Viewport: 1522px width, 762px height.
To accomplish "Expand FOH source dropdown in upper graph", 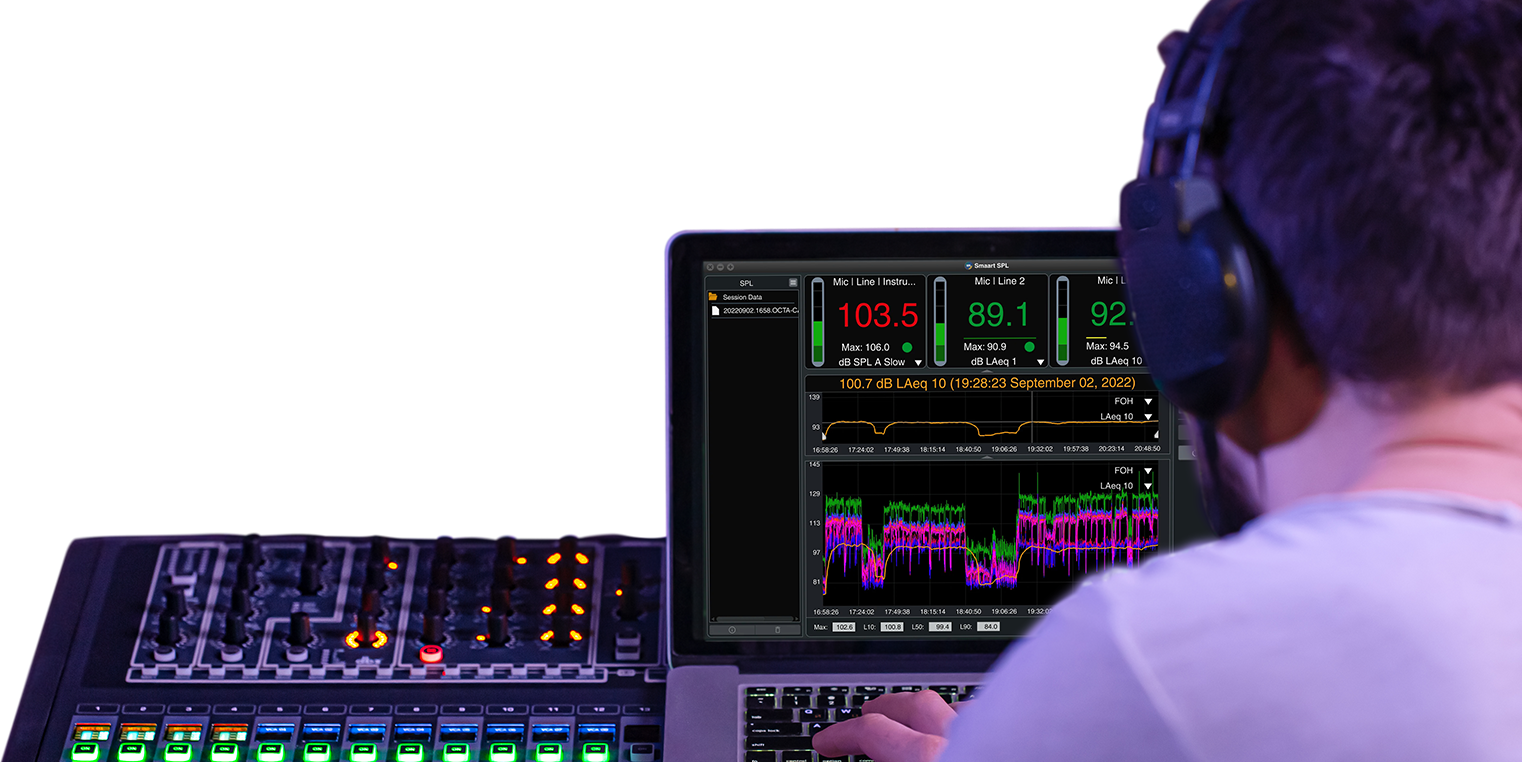I will click(x=1148, y=401).
